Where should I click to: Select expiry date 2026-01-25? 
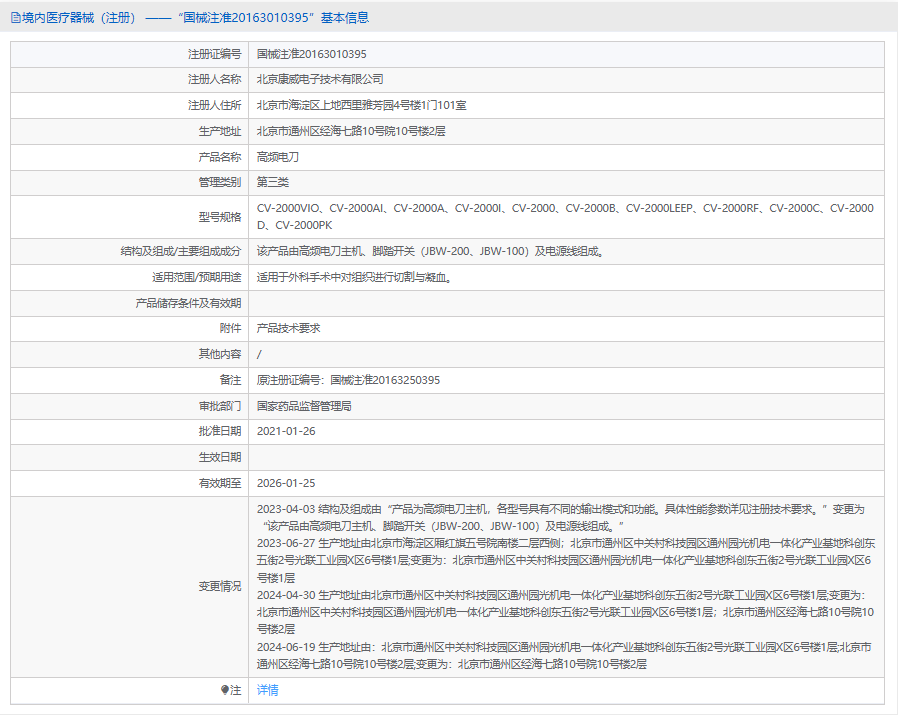coord(286,484)
